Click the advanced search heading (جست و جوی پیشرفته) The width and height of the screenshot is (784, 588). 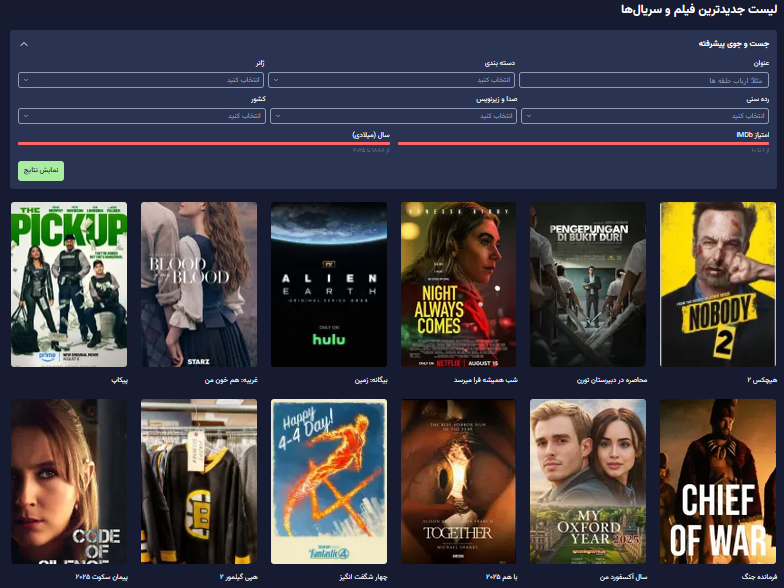[x=734, y=44]
